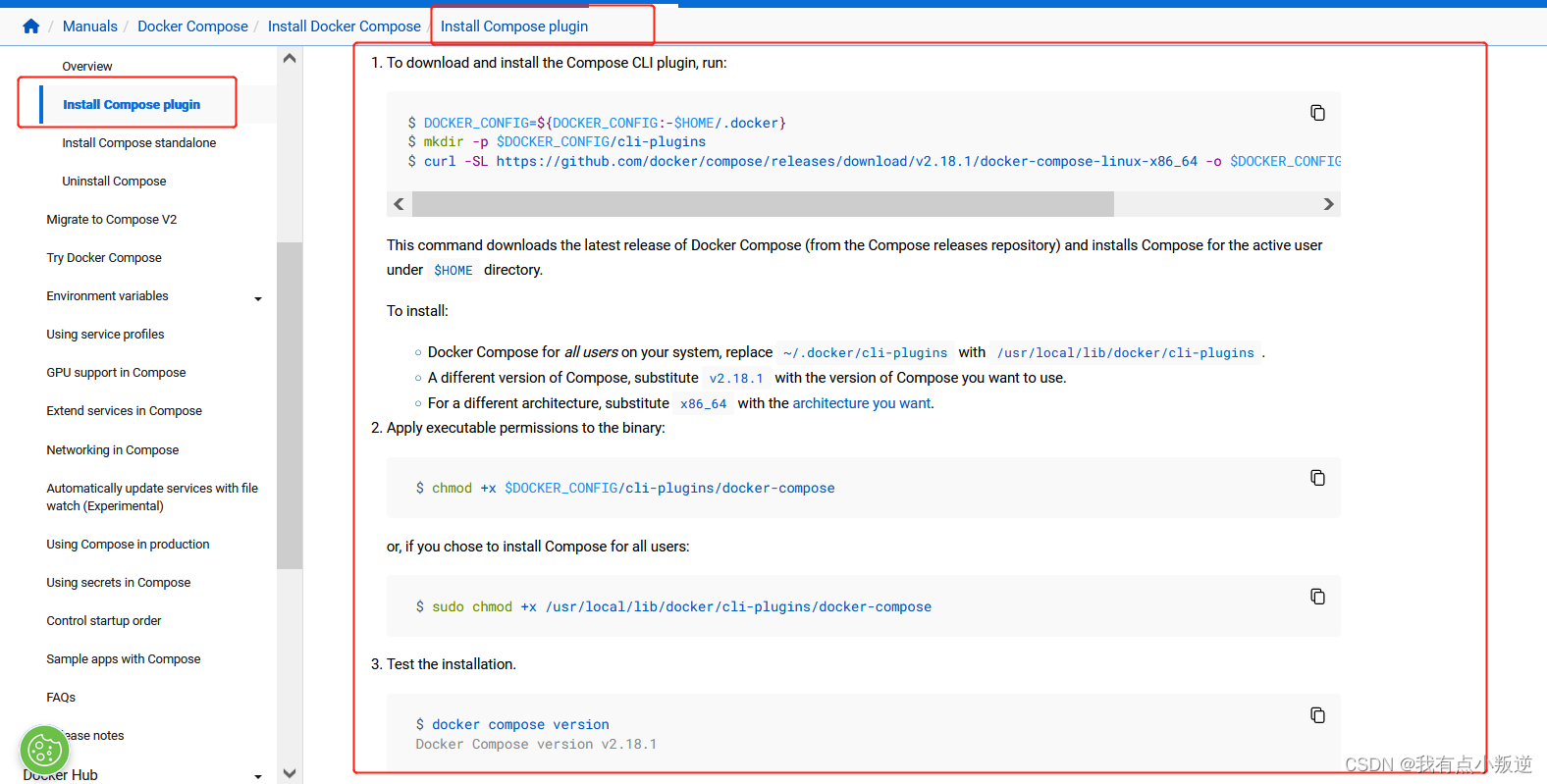Go to the docs home icon
Viewport: 1547px width, 784px height.
pos(31,26)
